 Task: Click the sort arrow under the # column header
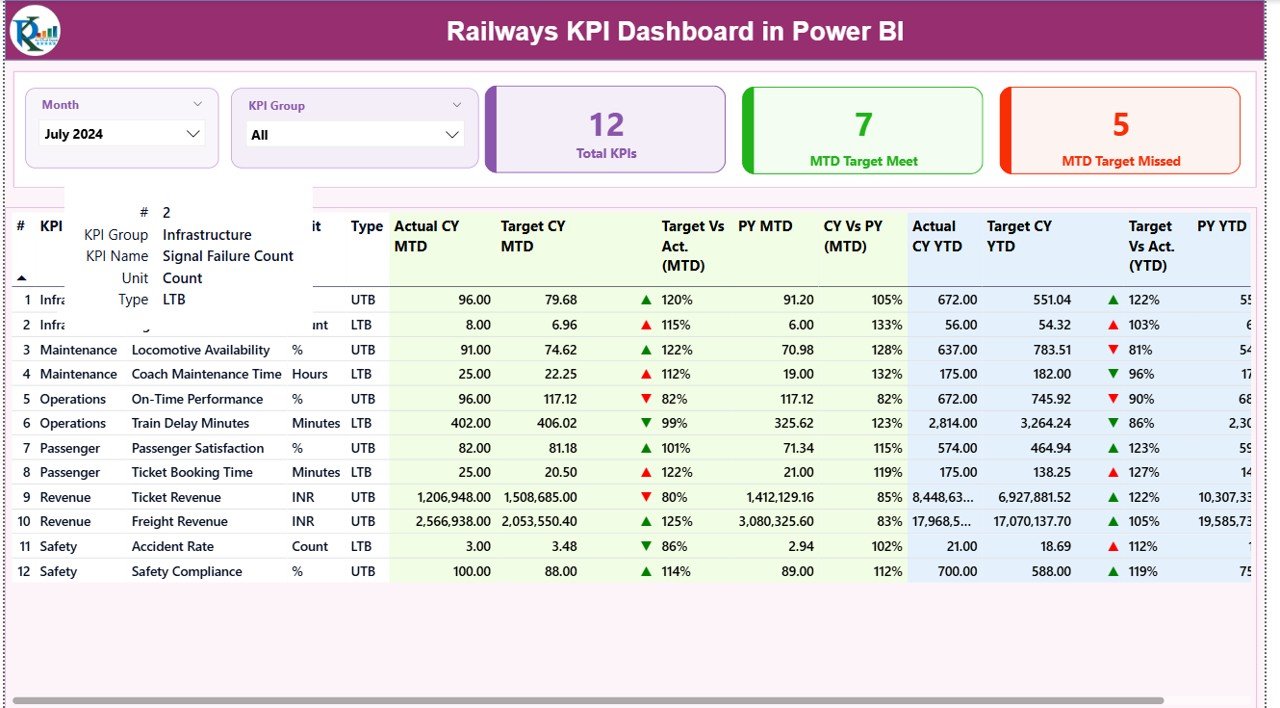coord(20,276)
